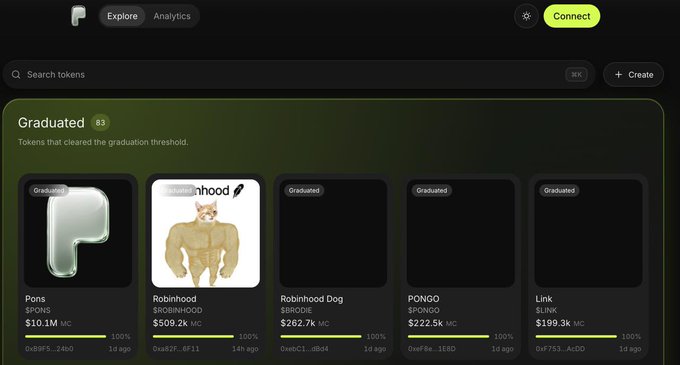This screenshot has width=680, height=365.
Task: Click the $PONS ticker
Action: (x=38, y=310)
